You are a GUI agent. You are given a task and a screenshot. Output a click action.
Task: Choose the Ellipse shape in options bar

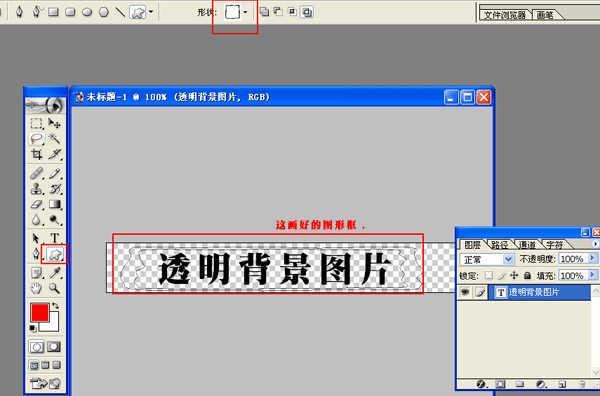pyautogui.click(x=87, y=12)
